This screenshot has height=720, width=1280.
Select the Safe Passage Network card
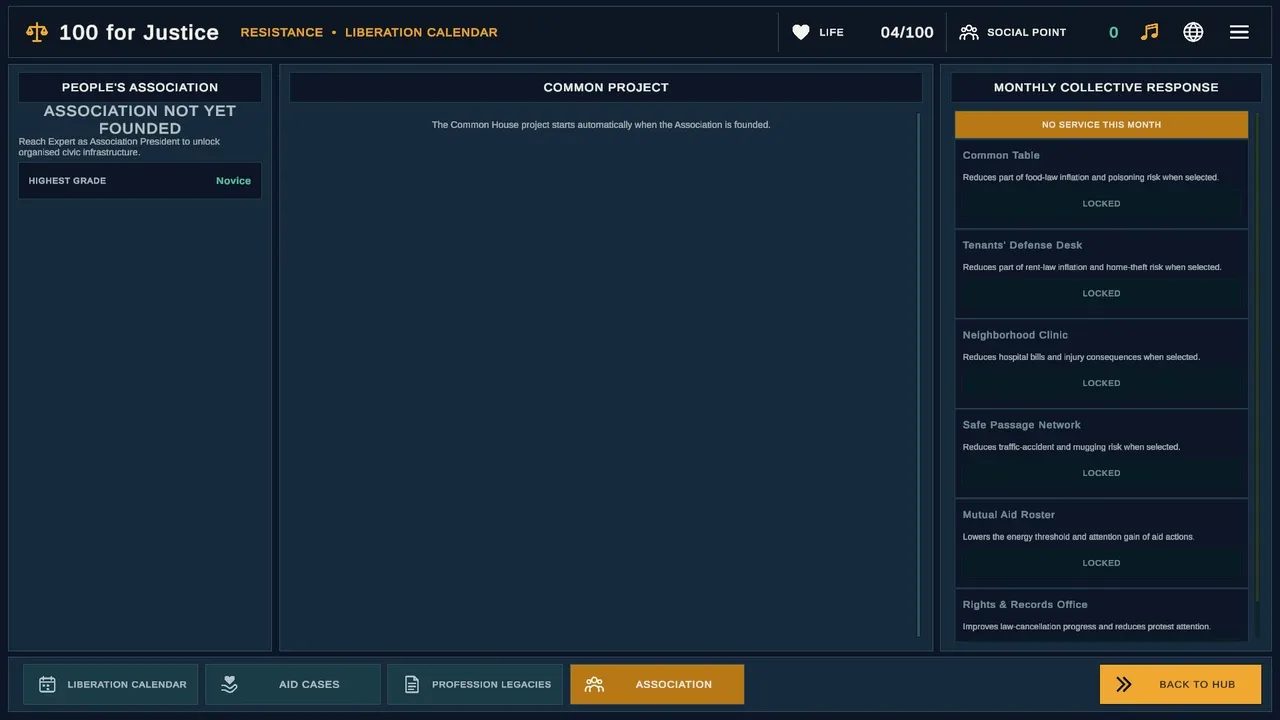point(1101,454)
